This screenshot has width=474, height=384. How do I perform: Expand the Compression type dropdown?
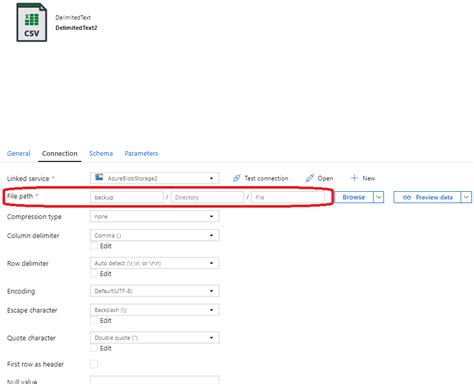pyautogui.click(x=155, y=217)
